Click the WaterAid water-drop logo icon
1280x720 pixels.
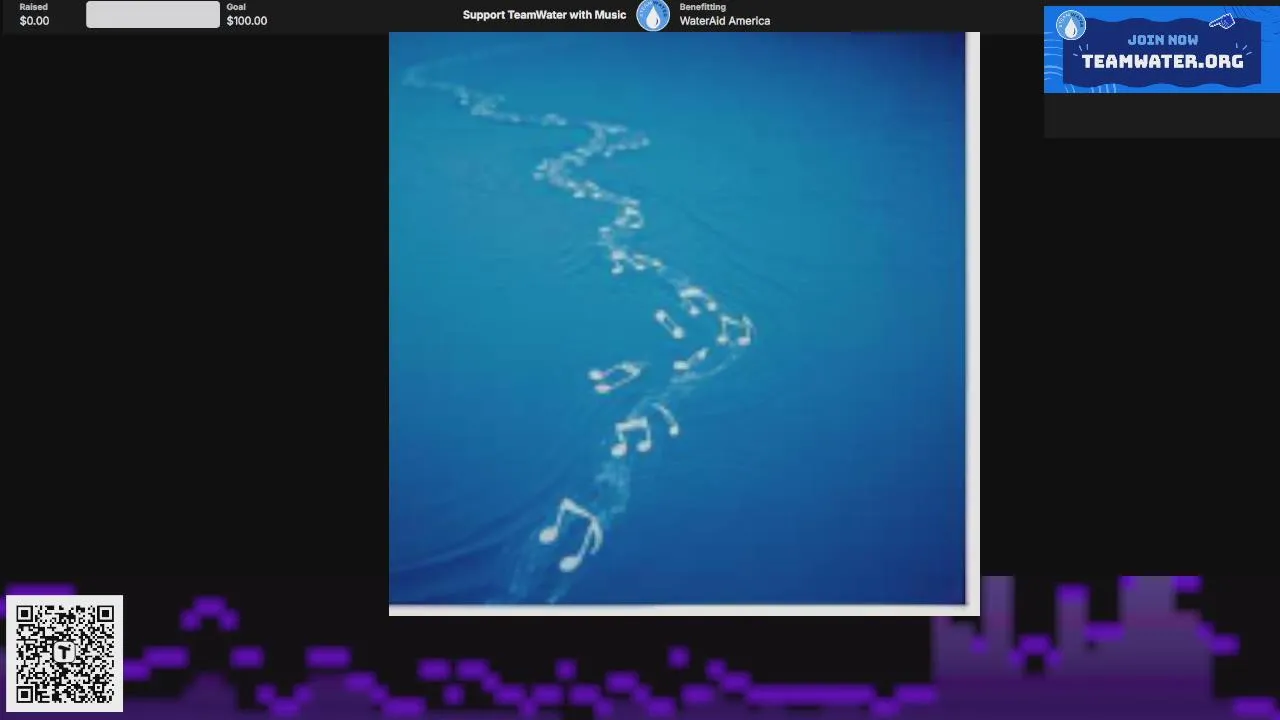(x=653, y=15)
